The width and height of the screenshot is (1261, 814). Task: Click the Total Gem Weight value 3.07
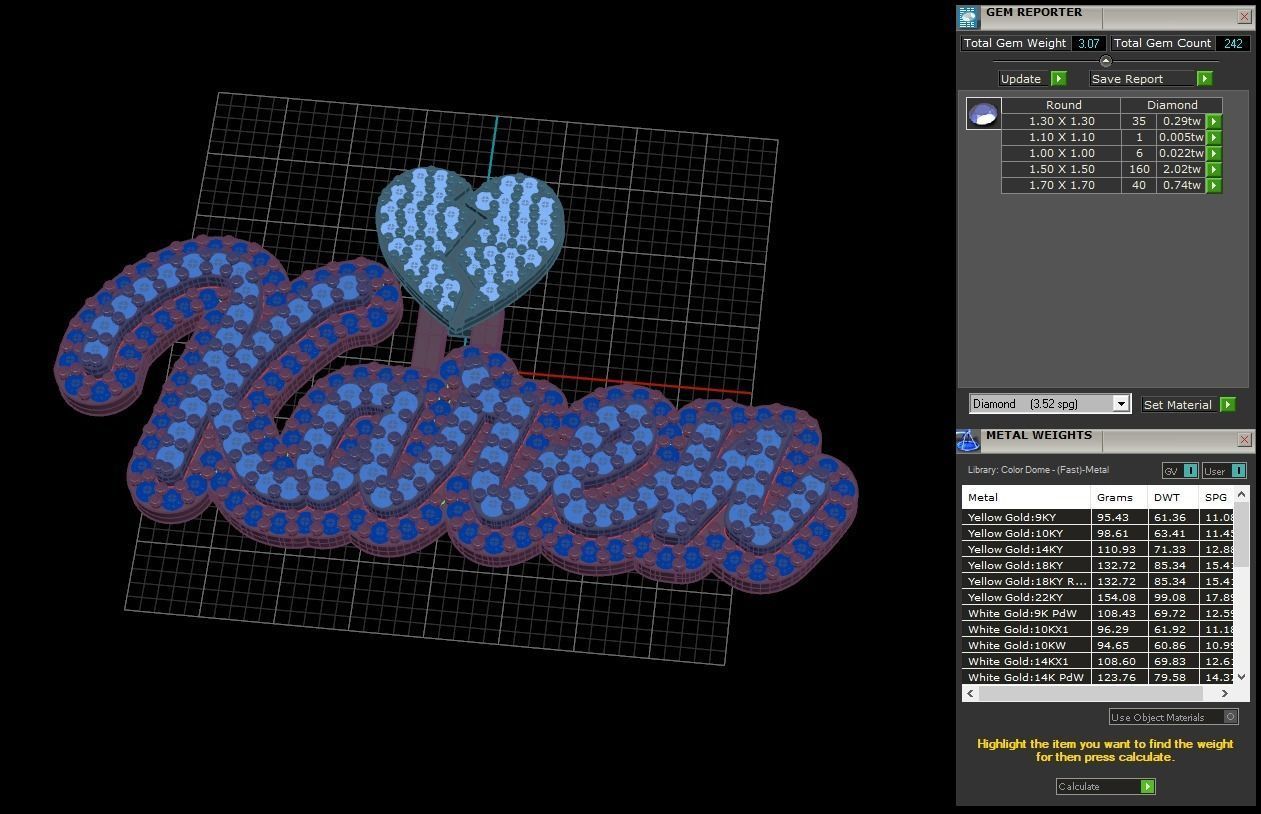[1088, 43]
